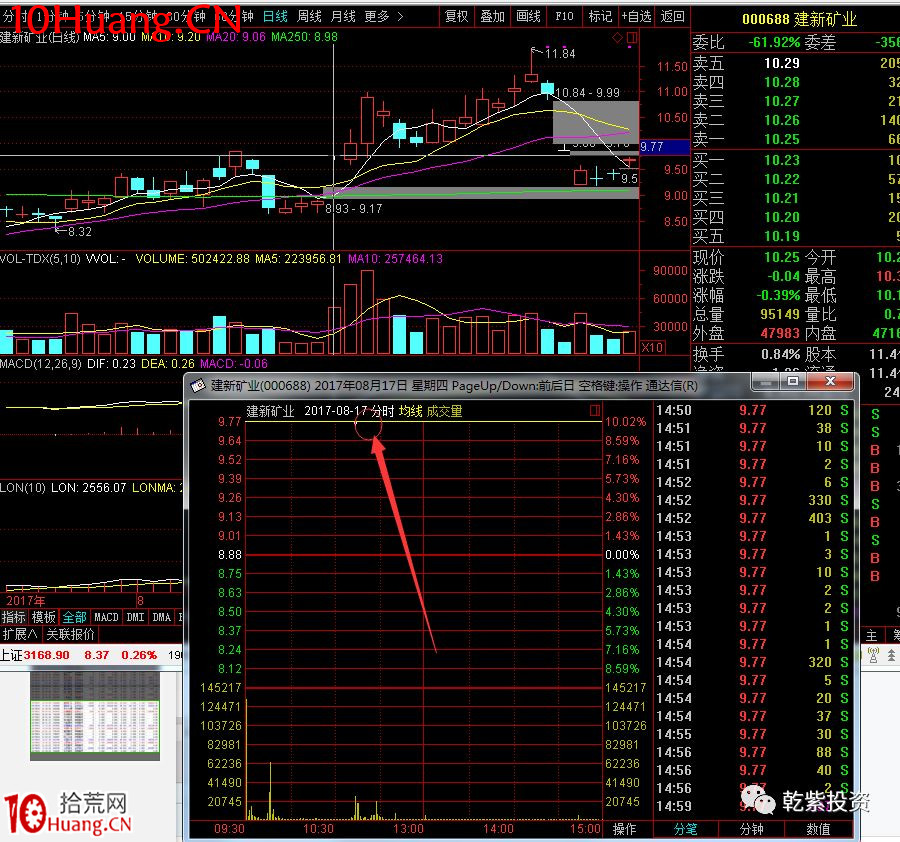Switch main chart to 周线 period
900x842 pixels.
click(309, 17)
